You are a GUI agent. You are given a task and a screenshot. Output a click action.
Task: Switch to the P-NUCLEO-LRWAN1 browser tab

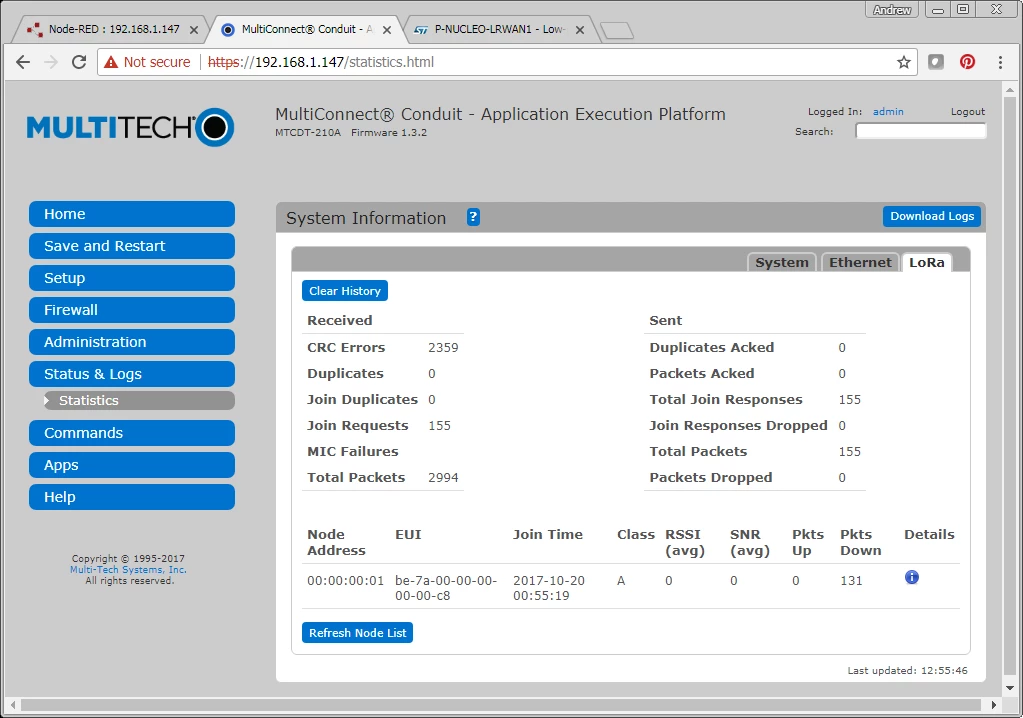[x=499, y=29]
